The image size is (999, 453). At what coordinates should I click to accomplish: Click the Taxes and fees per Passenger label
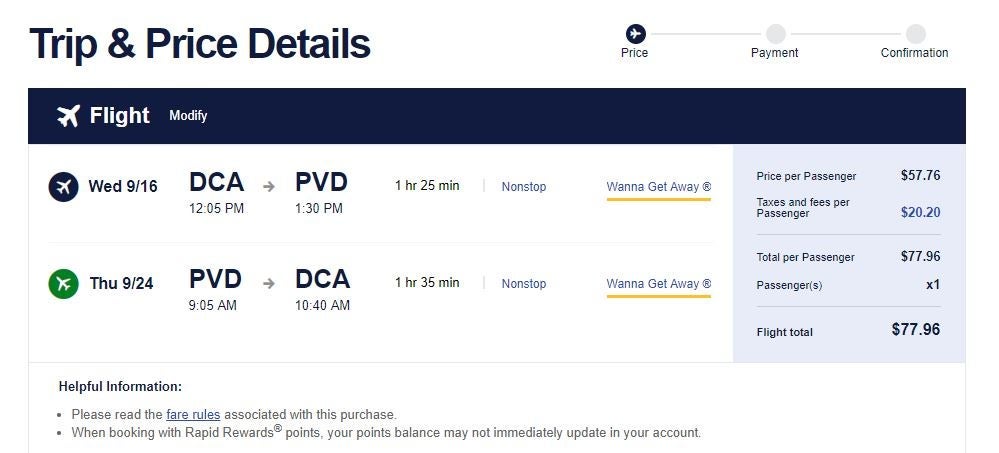[803, 208]
